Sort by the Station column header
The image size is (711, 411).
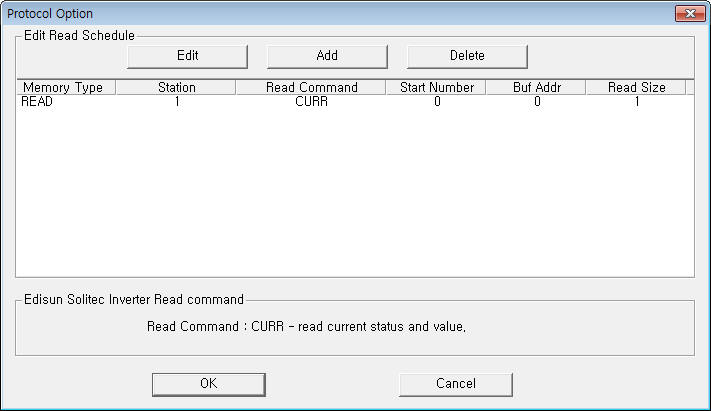click(176, 87)
